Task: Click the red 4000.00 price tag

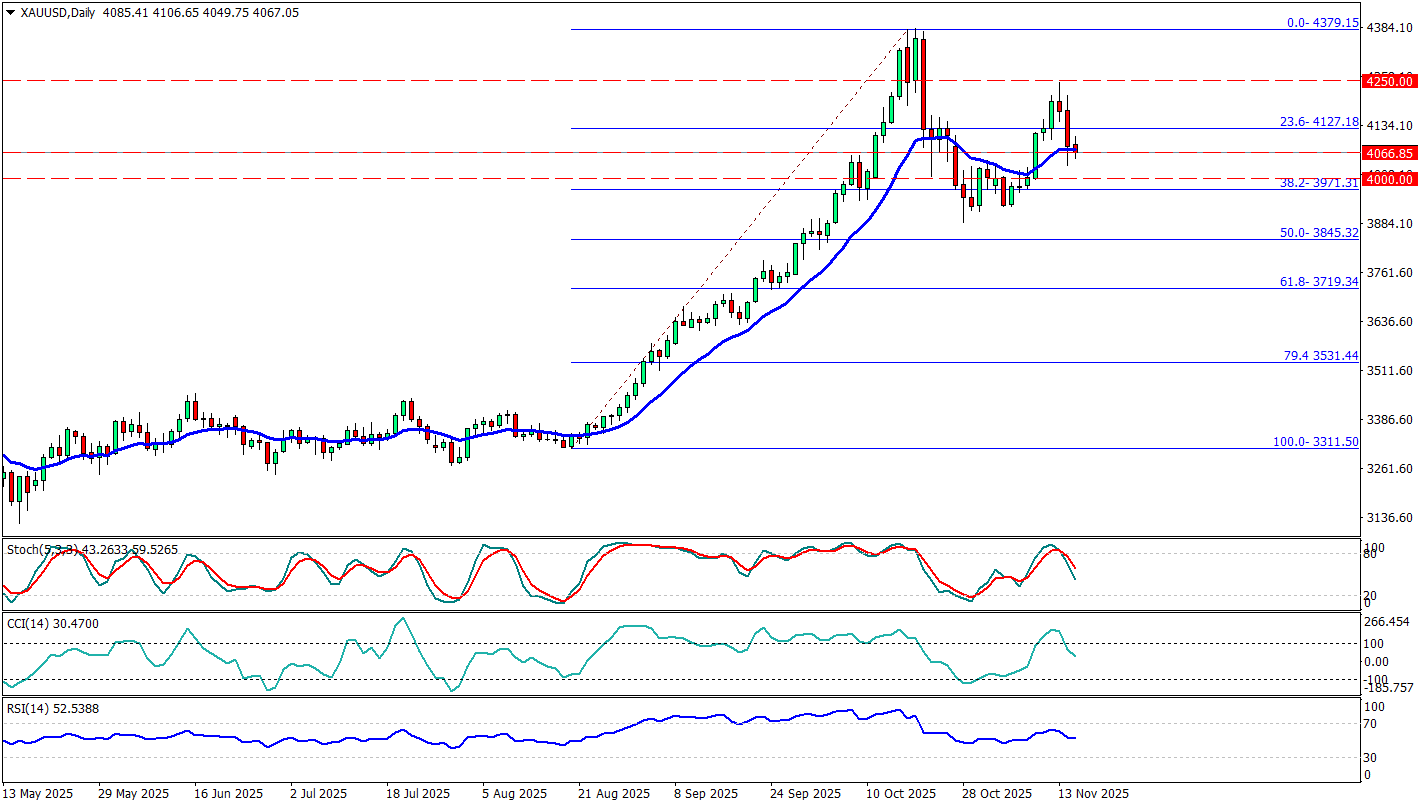Action: click(1389, 179)
